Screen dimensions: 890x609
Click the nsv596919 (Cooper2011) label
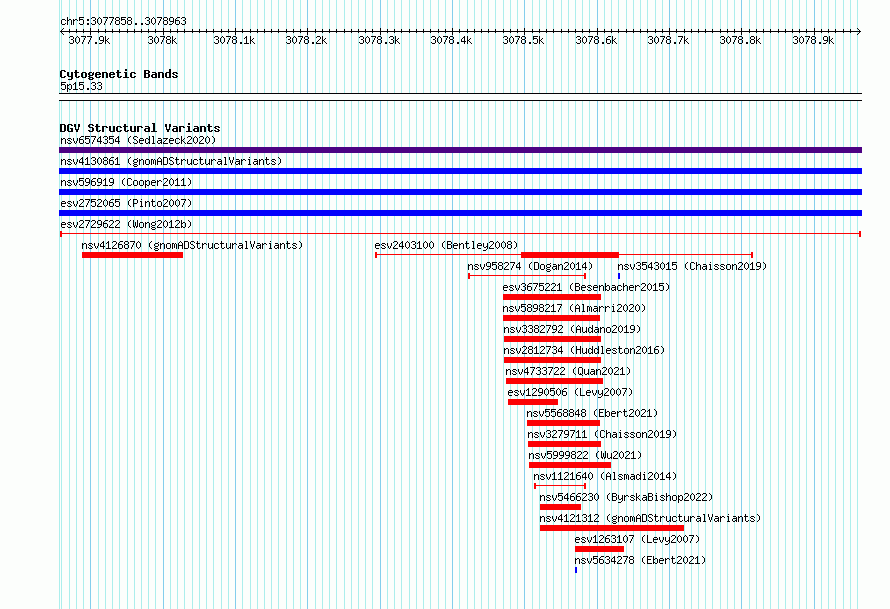pos(126,182)
